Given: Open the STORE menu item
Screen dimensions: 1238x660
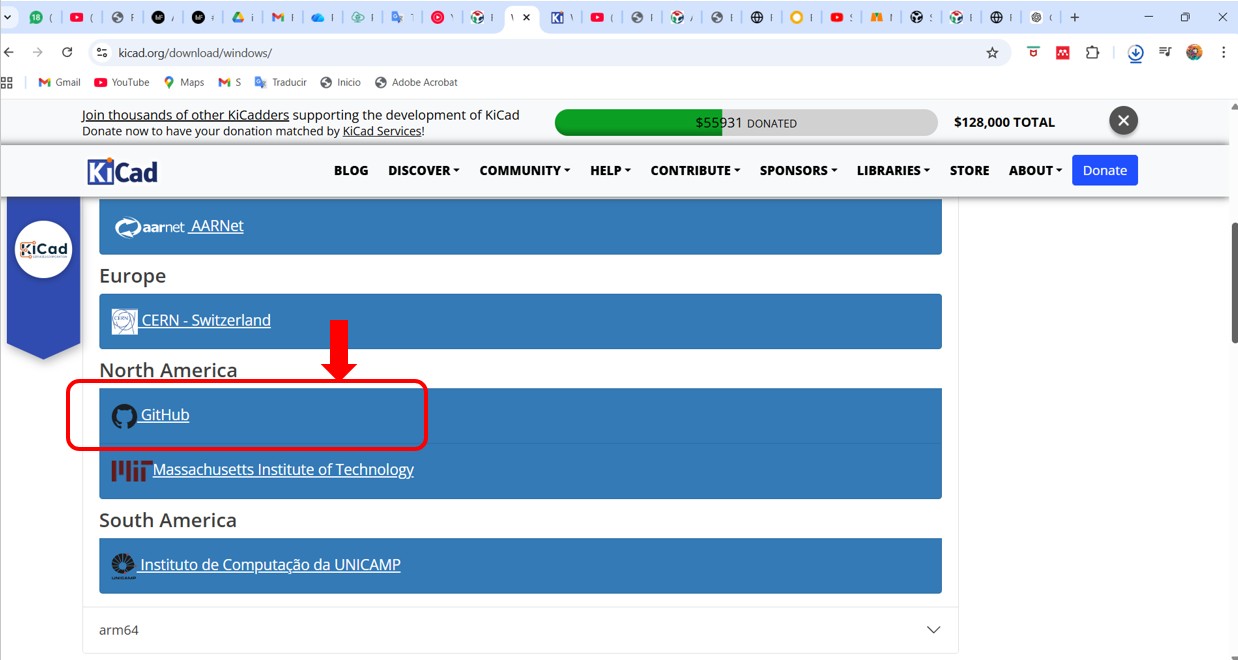Looking at the screenshot, I should [969, 171].
